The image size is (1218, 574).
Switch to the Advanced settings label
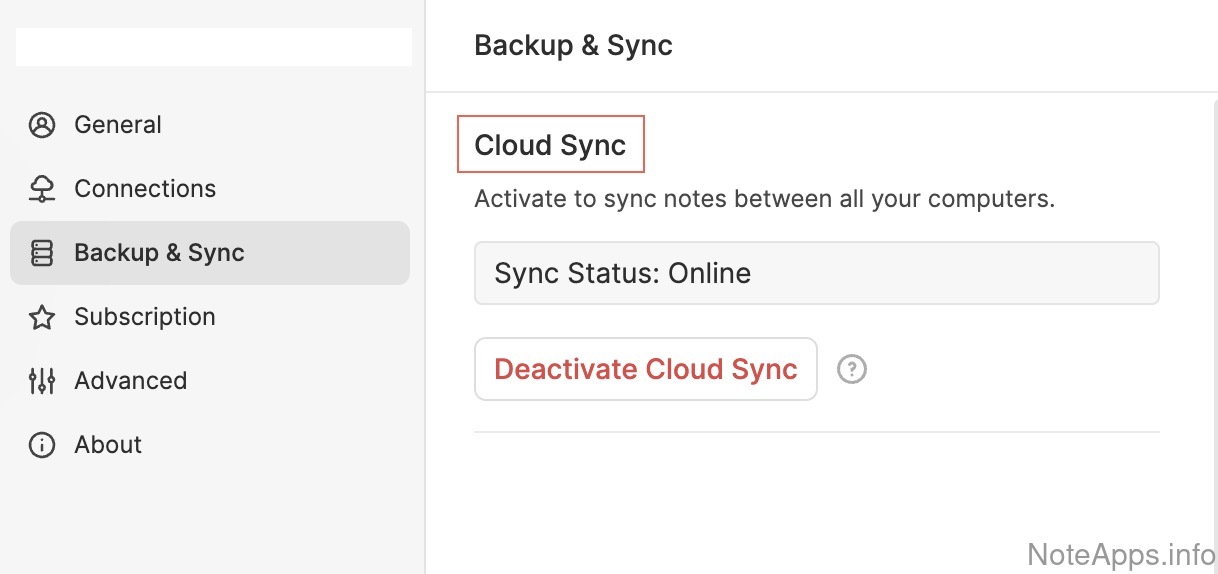130,381
